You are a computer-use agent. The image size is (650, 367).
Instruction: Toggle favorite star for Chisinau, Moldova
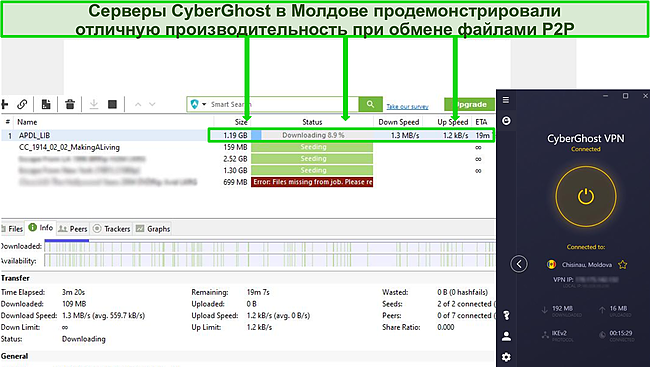pos(622,265)
